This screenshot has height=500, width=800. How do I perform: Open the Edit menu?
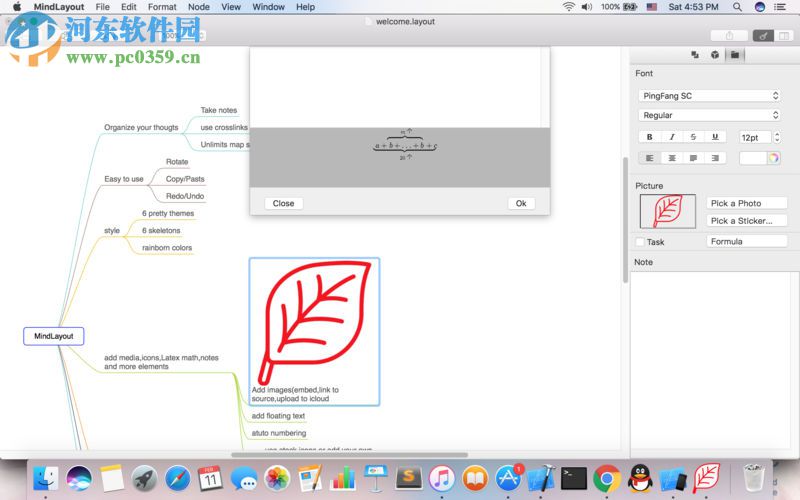pyautogui.click(x=129, y=7)
